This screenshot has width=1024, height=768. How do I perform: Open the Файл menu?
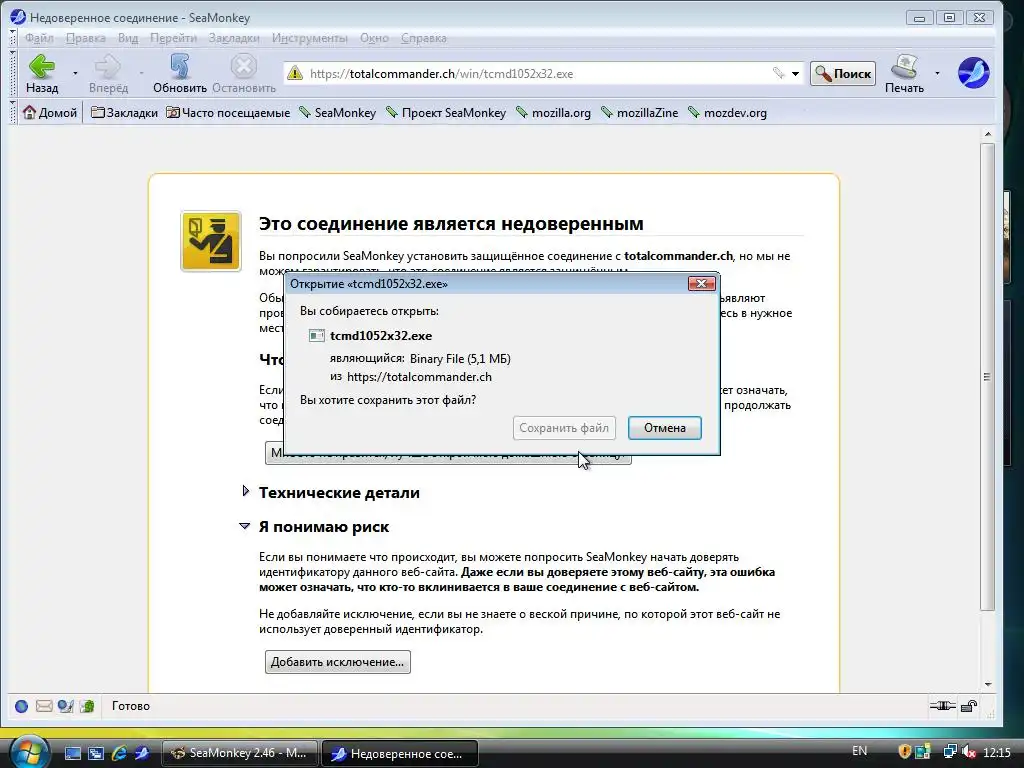39,38
